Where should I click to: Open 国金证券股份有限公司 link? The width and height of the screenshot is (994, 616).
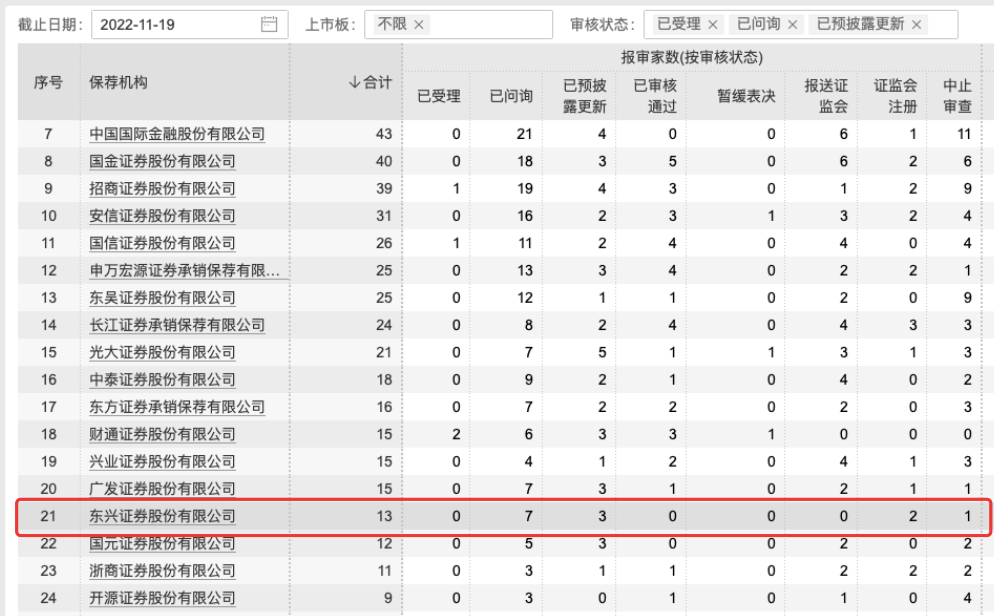[x=162, y=161]
